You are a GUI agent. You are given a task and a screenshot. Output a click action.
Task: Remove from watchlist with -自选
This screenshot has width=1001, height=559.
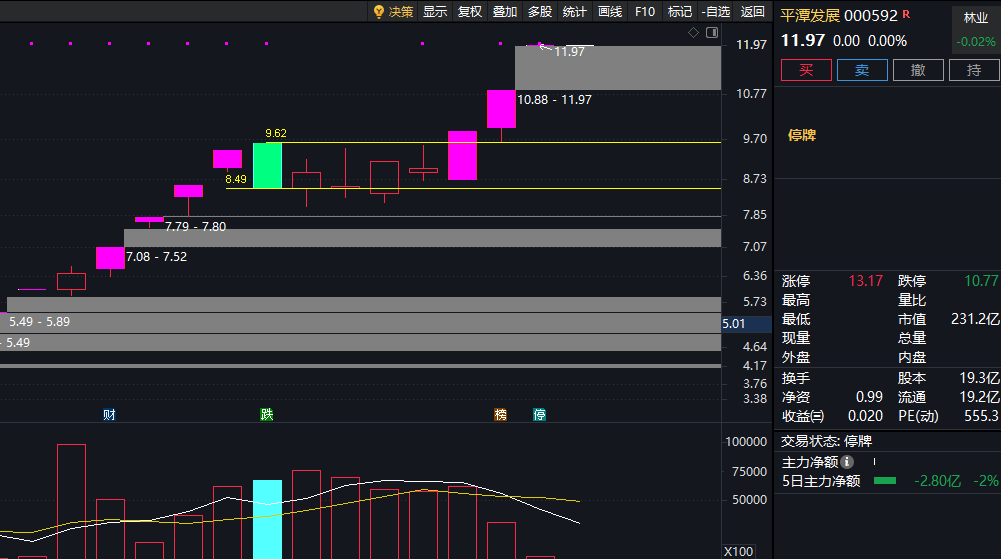(716, 11)
